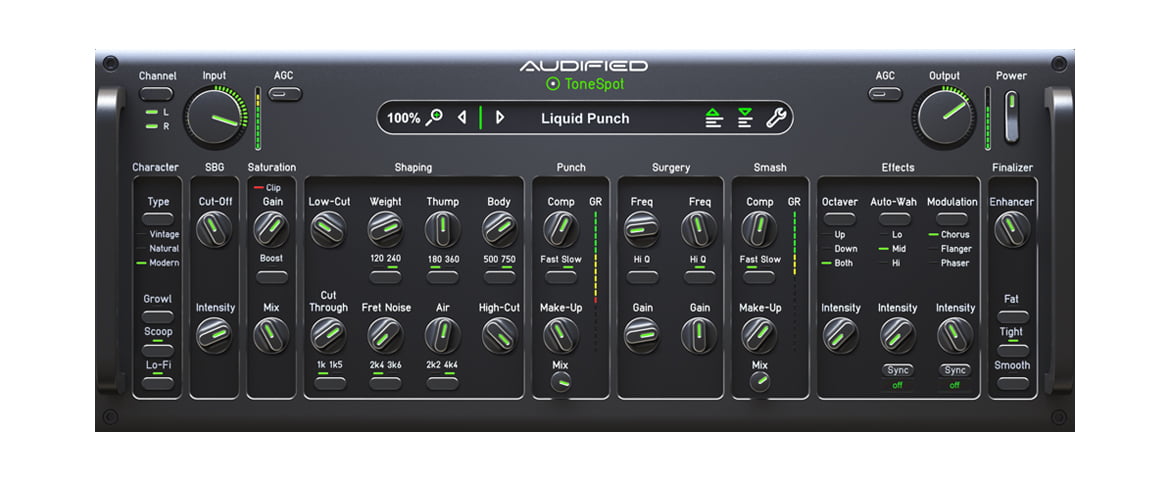This screenshot has width=1170, height=480.
Task: Click the Air knob
Action: tap(442, 334)
